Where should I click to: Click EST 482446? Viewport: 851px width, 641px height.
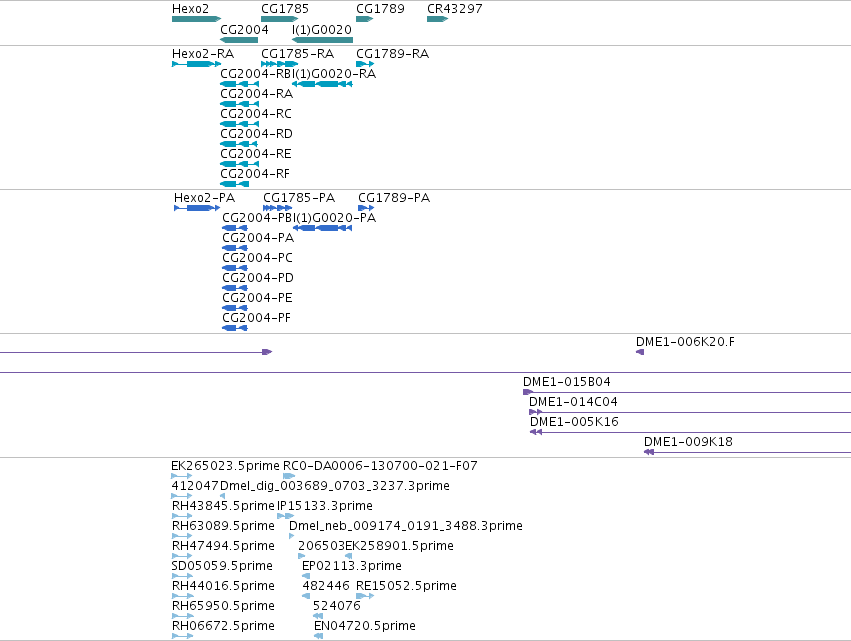(306, 596)
